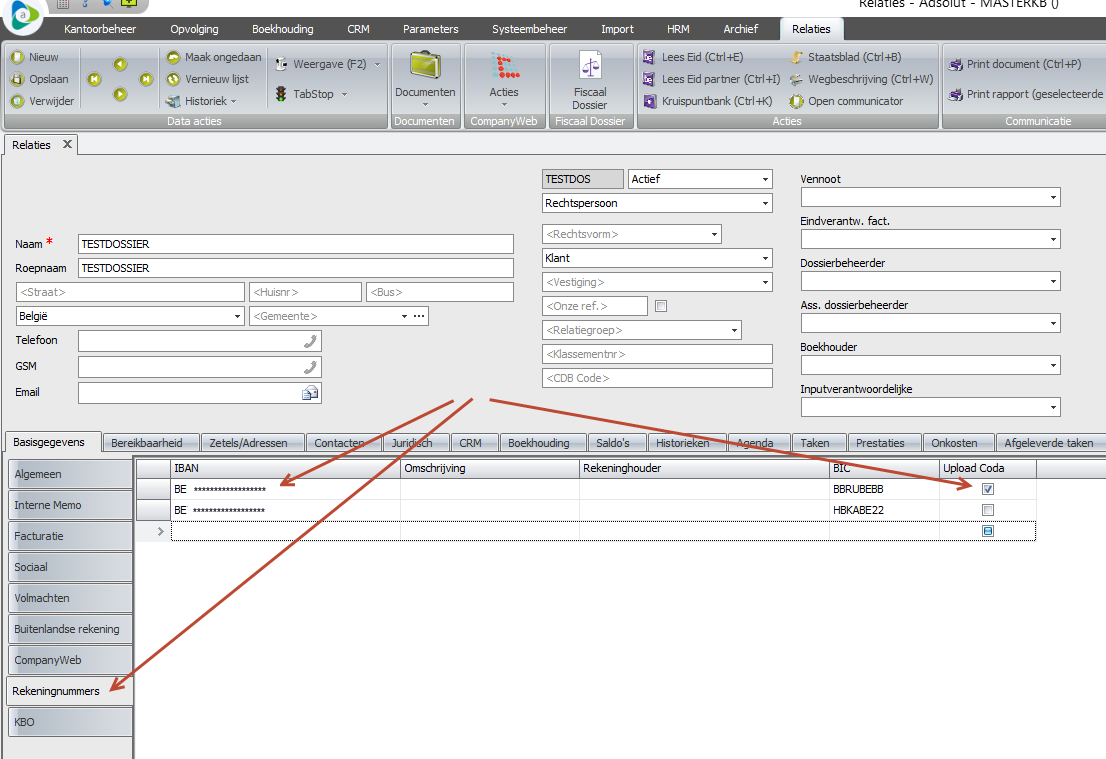Enable Upload Coda for HBKABE22 row
Screen dimensions: 1106x759
coord(988,510)
